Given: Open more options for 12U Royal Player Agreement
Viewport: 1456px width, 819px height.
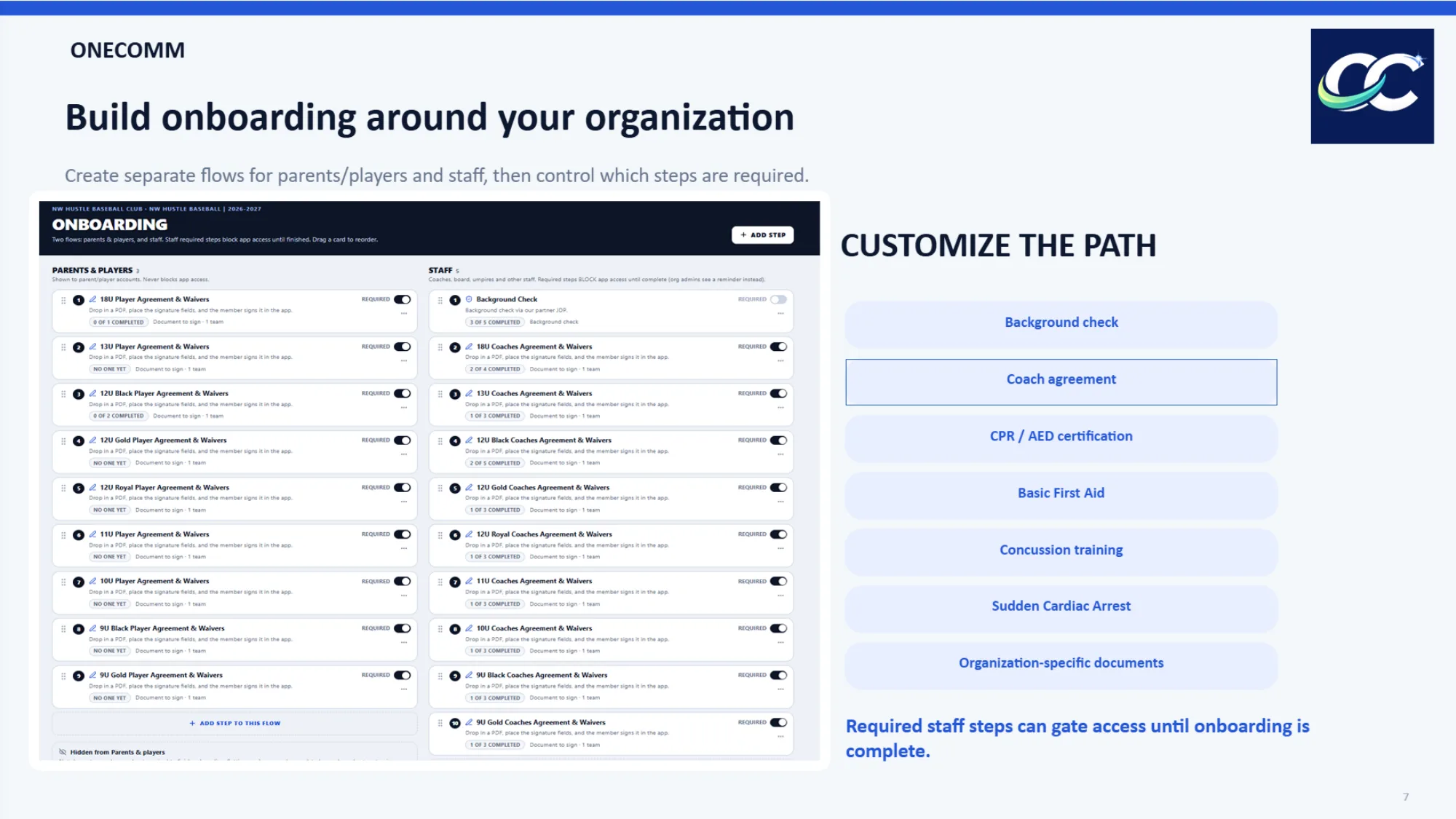Looking at the screenshot, I should (x=404, y=502).
